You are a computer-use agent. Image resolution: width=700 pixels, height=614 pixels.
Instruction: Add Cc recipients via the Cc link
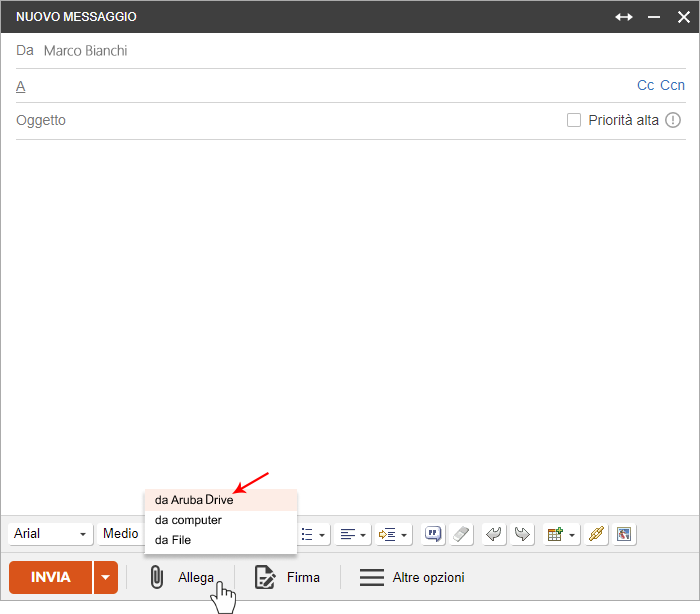coord(646,85)
